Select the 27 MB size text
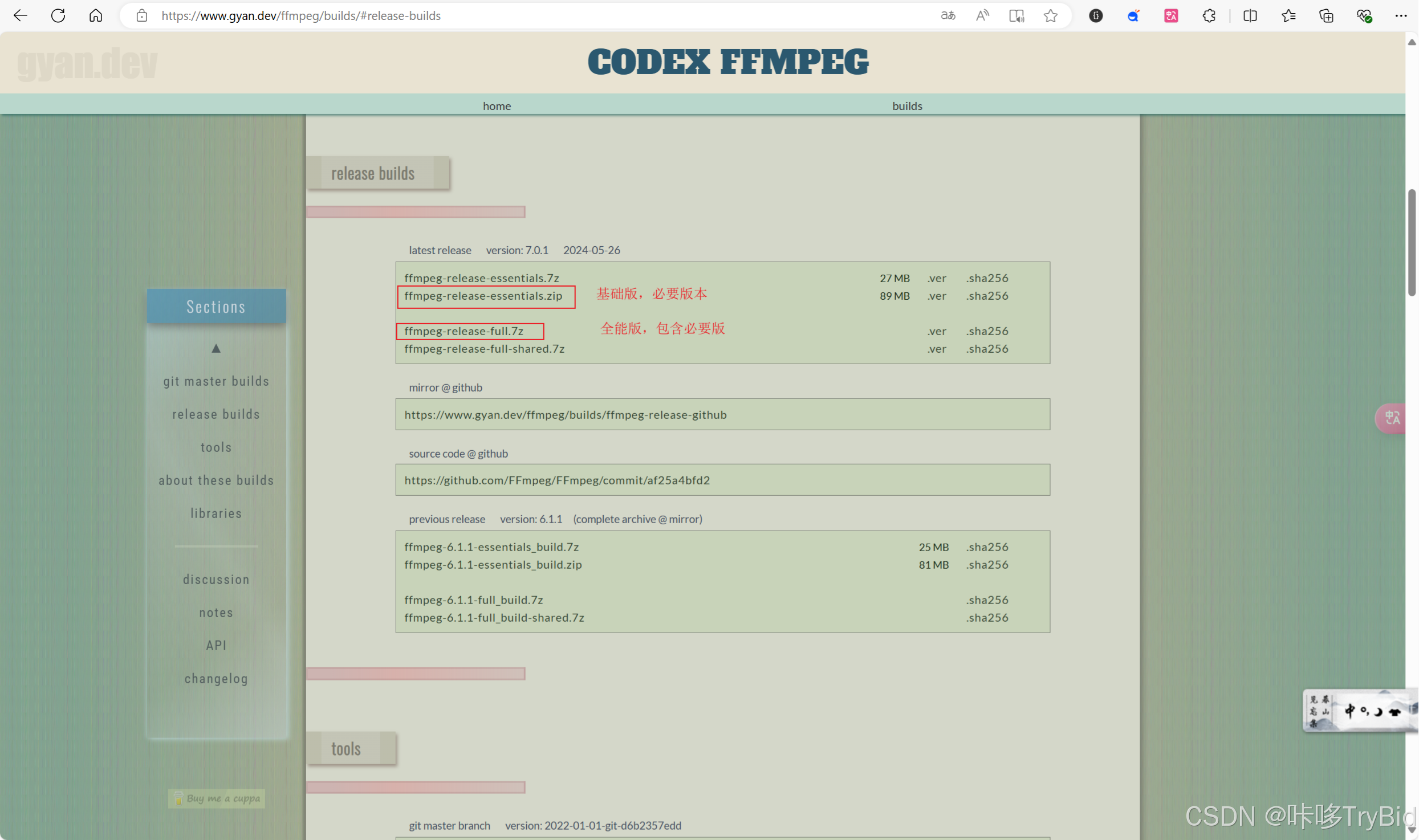Image resolution: width=1419 pixels, height=840 pixels. pos(895,278)
